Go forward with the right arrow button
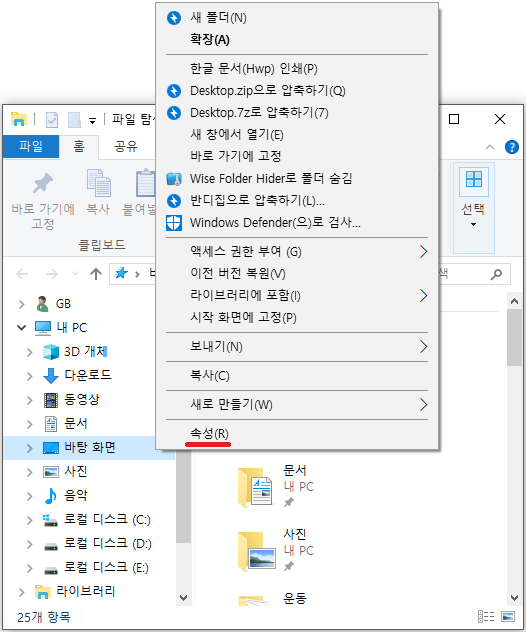The height and width of the screenshot is (632, 526). (52, 274)
